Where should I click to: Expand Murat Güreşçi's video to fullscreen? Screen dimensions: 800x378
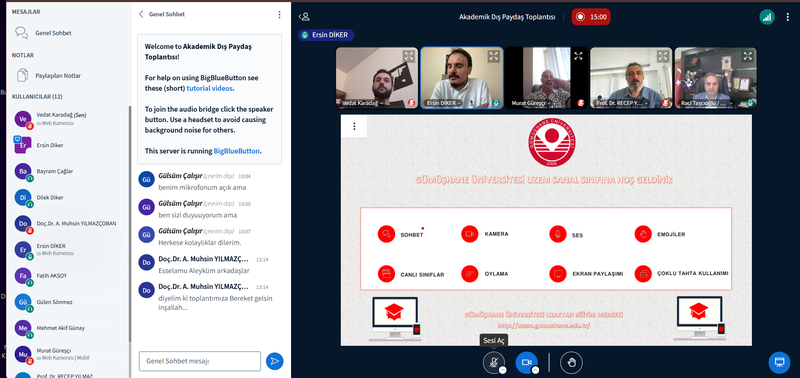578,56
